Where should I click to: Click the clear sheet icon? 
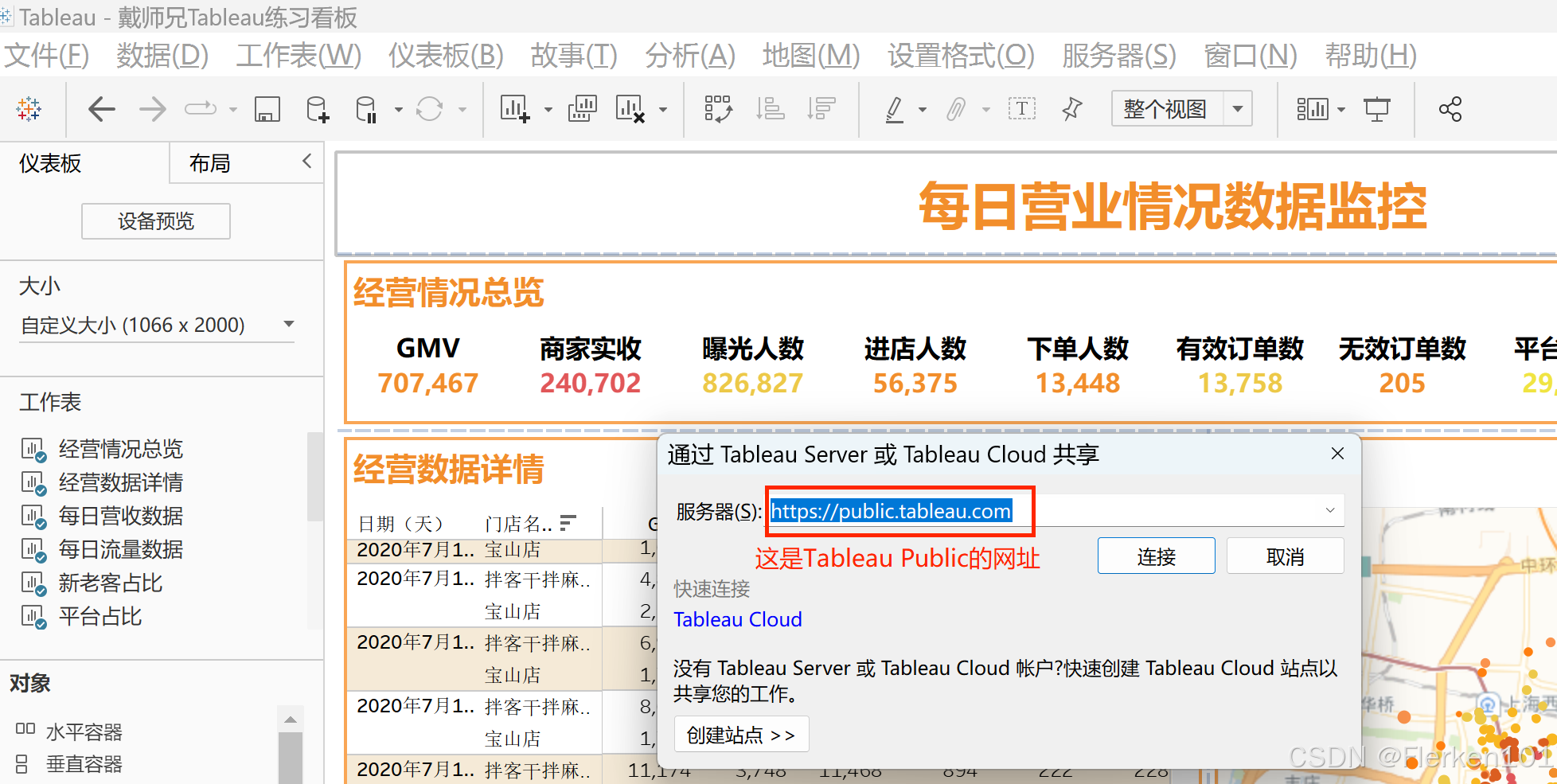[x=630, y=109]
